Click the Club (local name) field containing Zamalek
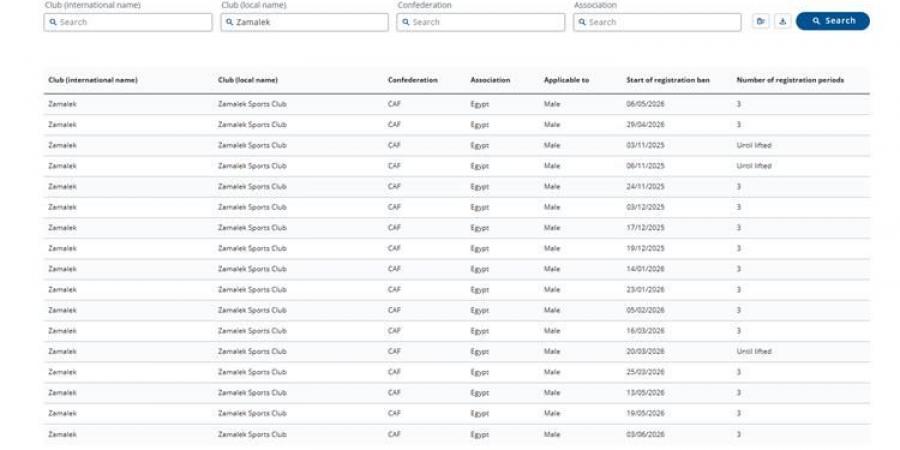Screen dimensions: 900x450 pyautogui.click(x=304, y=22)
